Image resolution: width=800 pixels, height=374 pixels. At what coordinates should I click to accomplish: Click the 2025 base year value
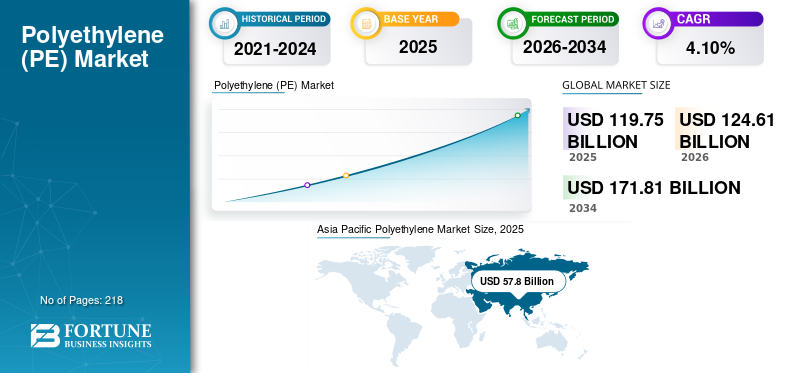418,47
